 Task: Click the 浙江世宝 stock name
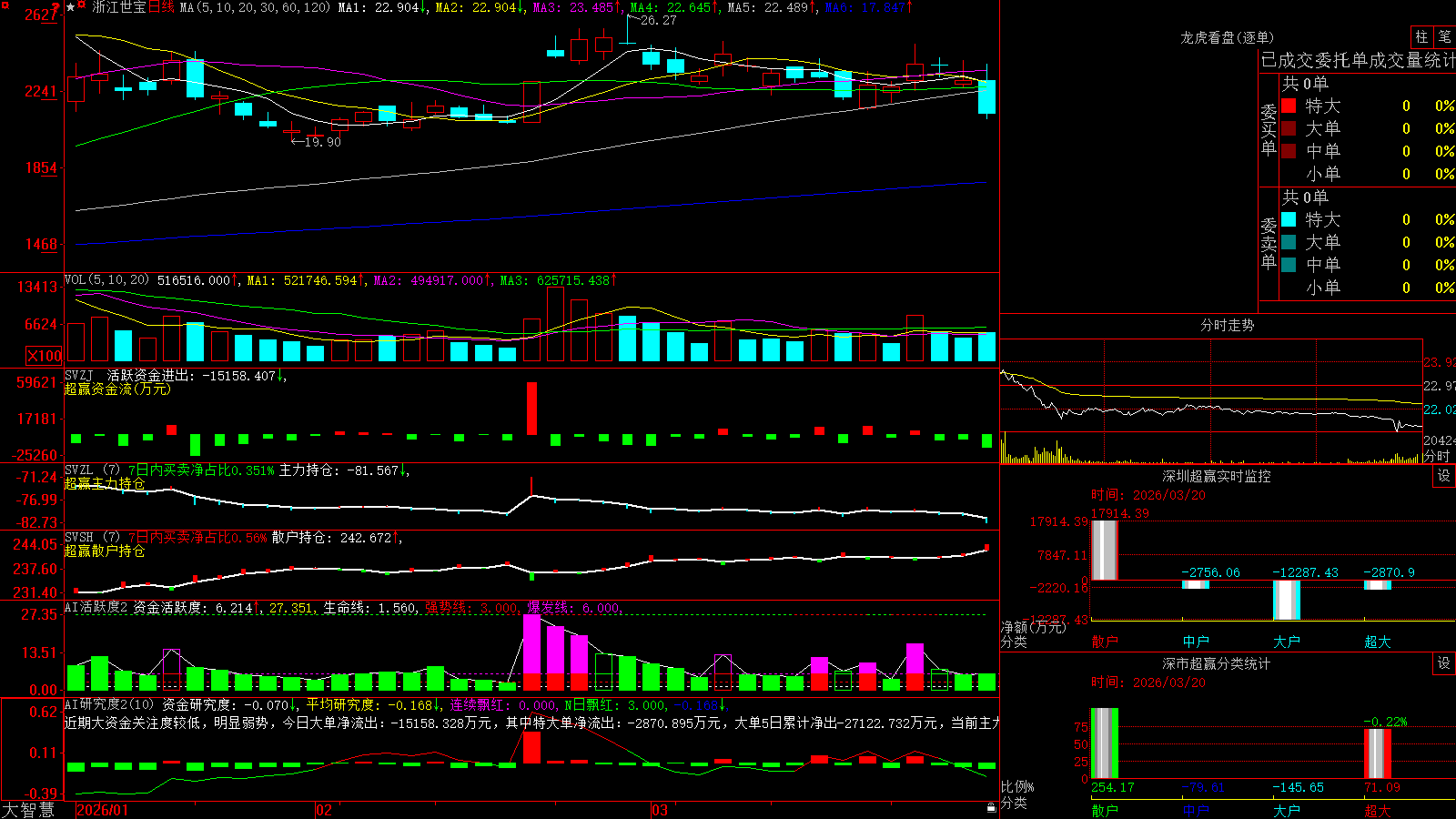(x=119, y=7)
